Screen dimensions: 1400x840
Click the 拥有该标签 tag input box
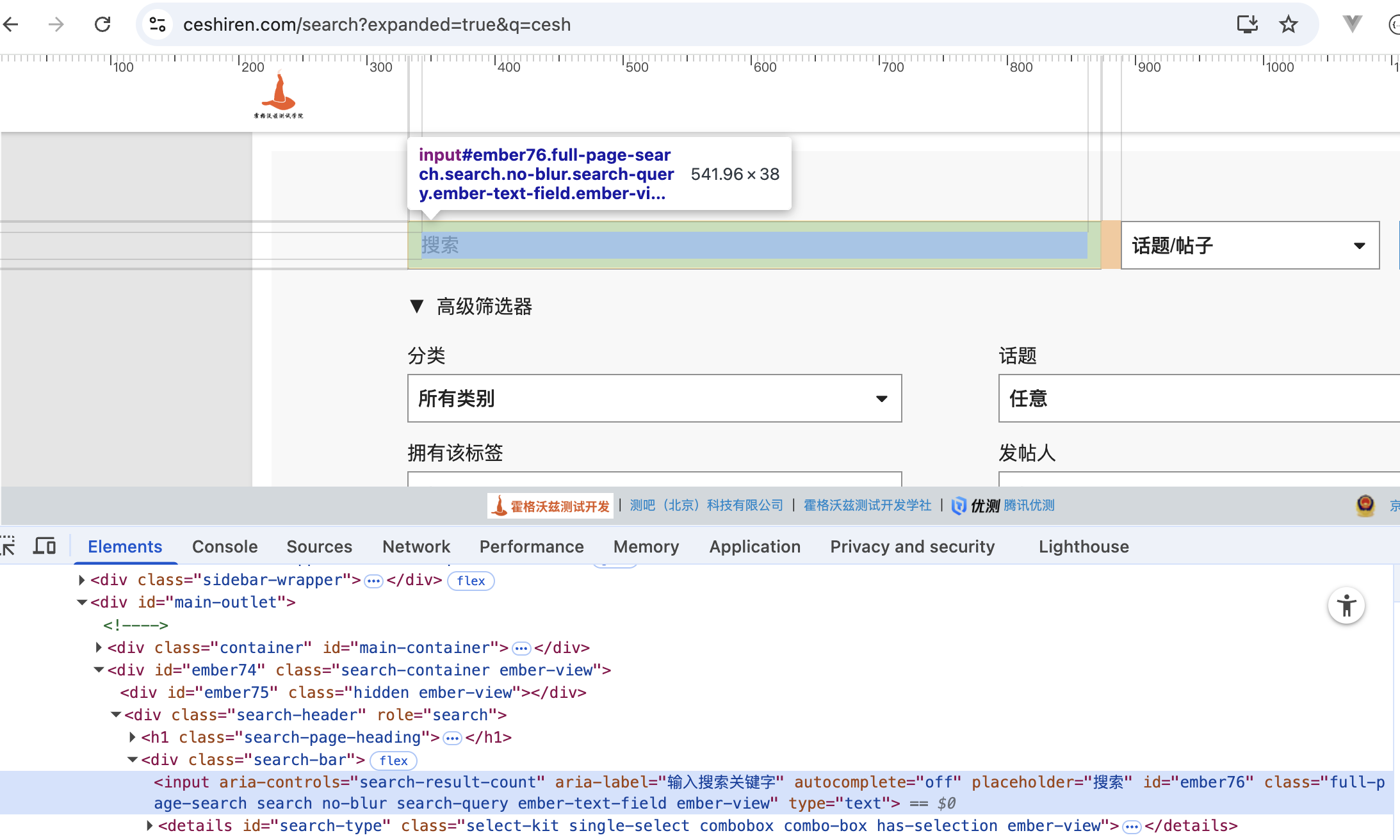click(655, 479)
